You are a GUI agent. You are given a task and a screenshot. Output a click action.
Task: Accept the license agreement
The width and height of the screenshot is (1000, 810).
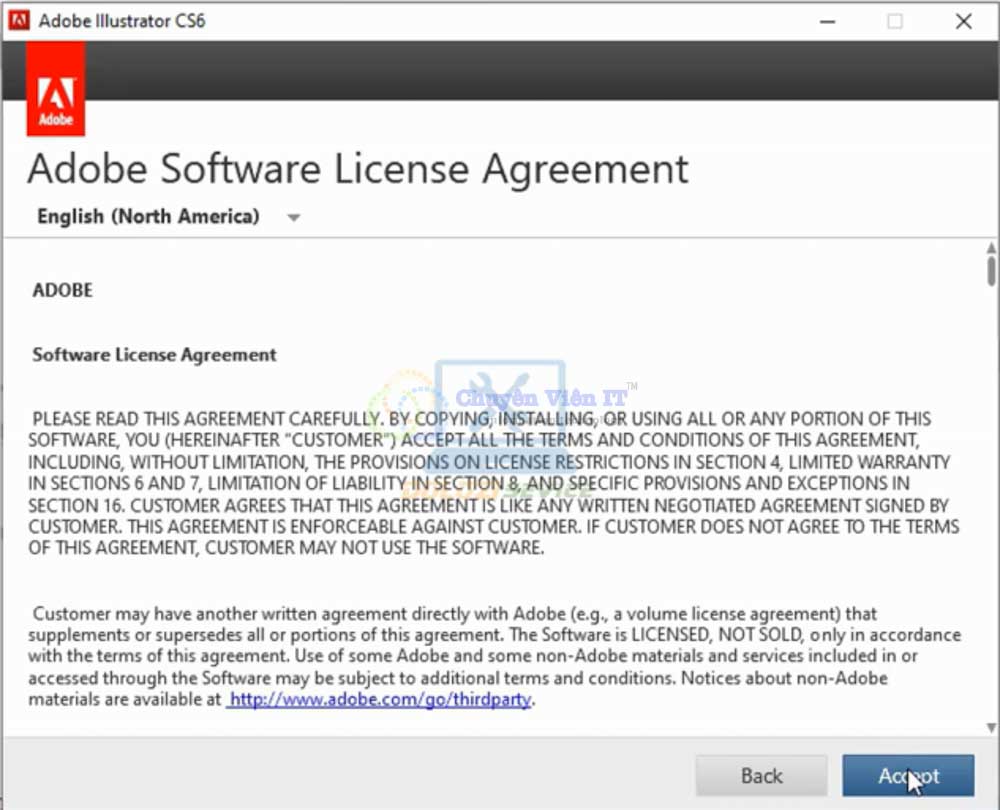coord(908,776)
